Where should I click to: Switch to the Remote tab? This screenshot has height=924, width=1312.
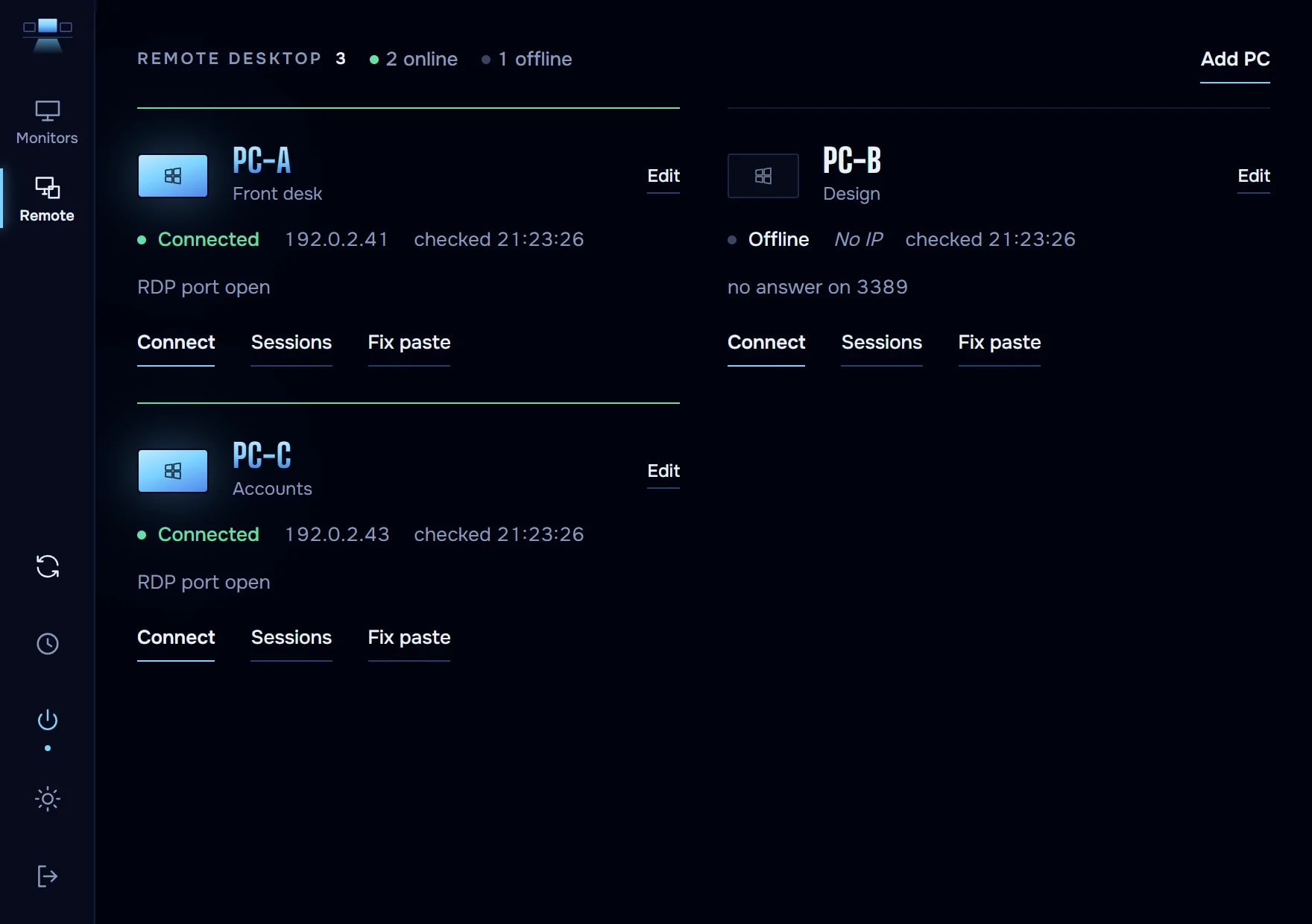point(47,199)
